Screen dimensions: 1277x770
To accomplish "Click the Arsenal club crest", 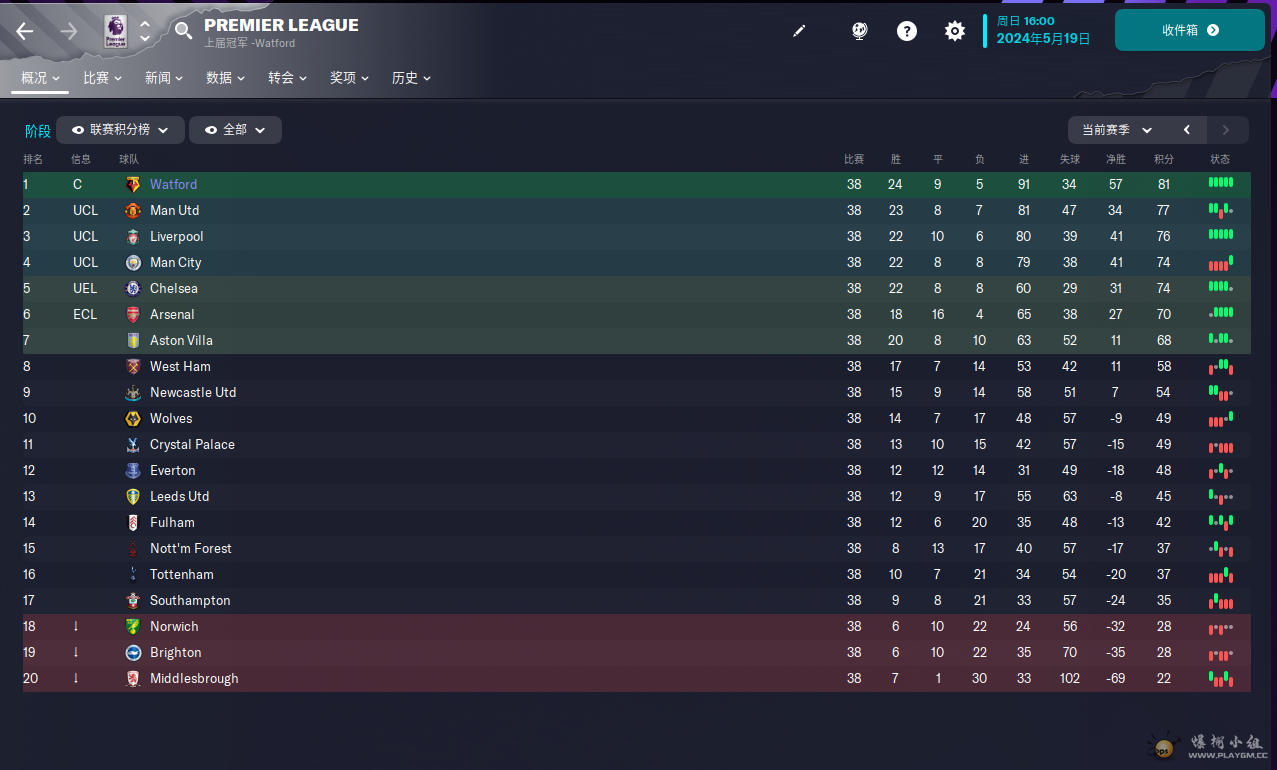I will pos(133,315).
